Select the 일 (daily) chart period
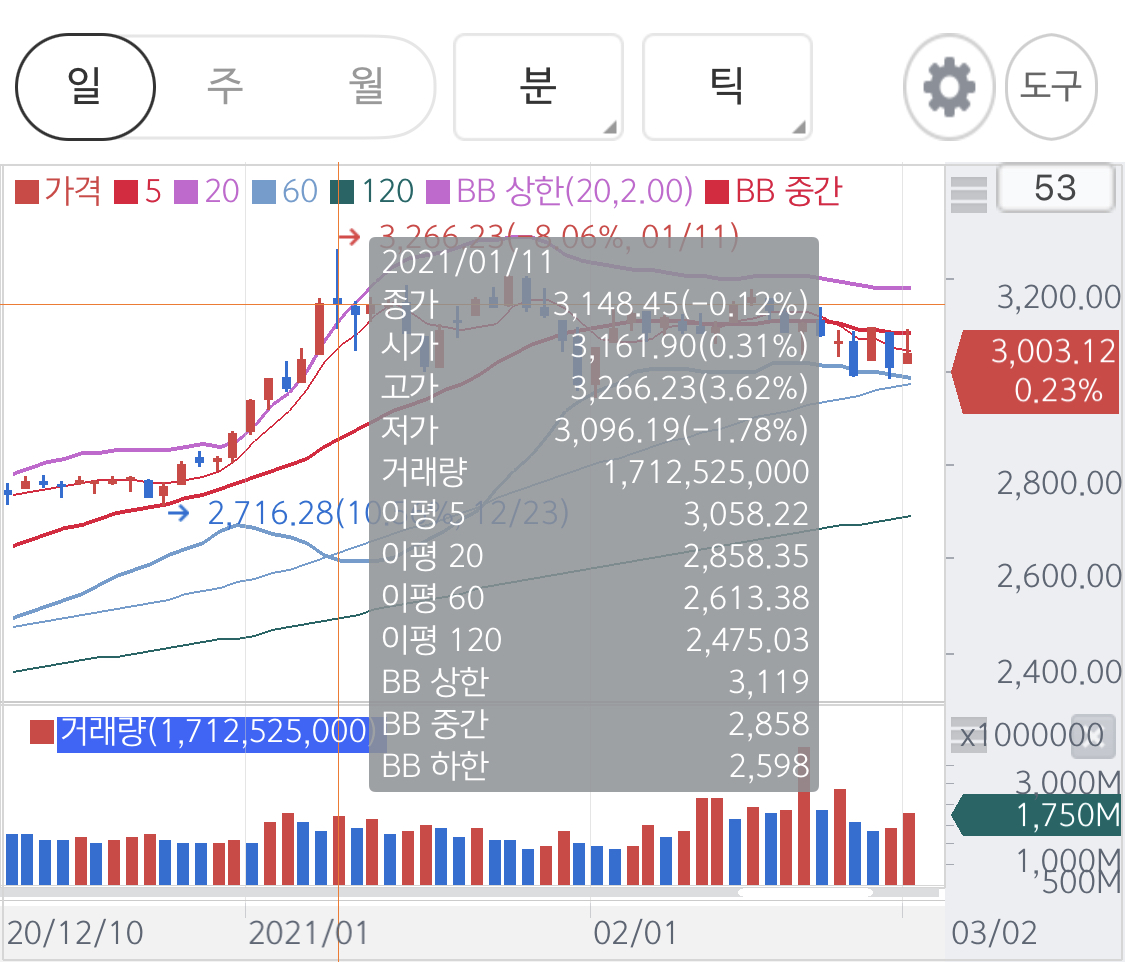1125x962 pixels. pyautogui.click(x=85, y=87)
